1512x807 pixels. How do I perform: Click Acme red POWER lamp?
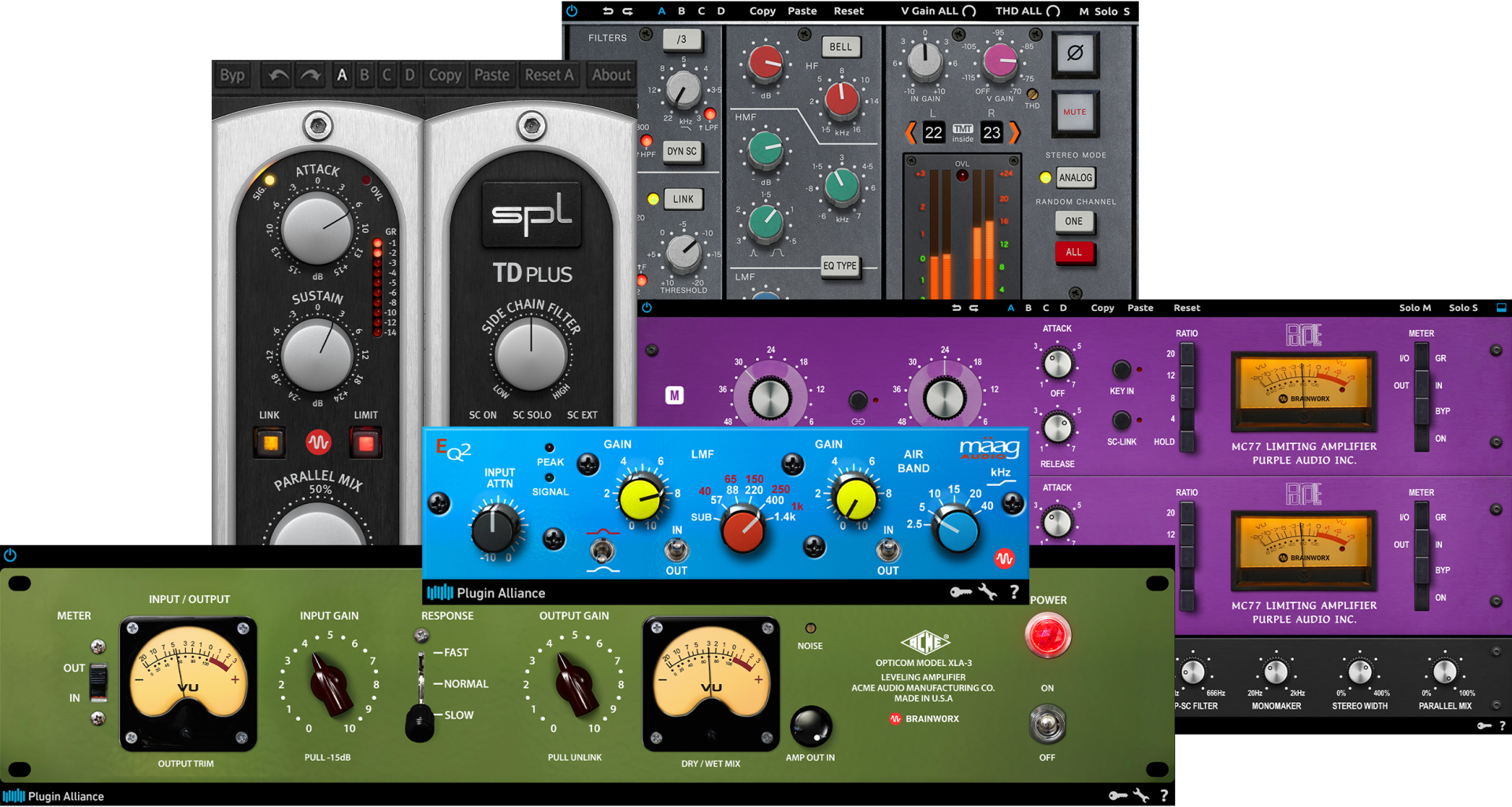click(x=1047, y=636)
